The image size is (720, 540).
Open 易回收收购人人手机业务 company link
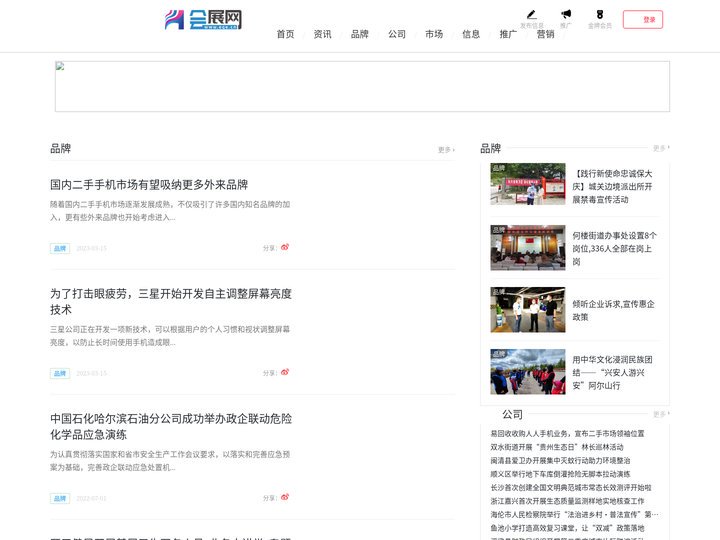[x=567, y=433]
